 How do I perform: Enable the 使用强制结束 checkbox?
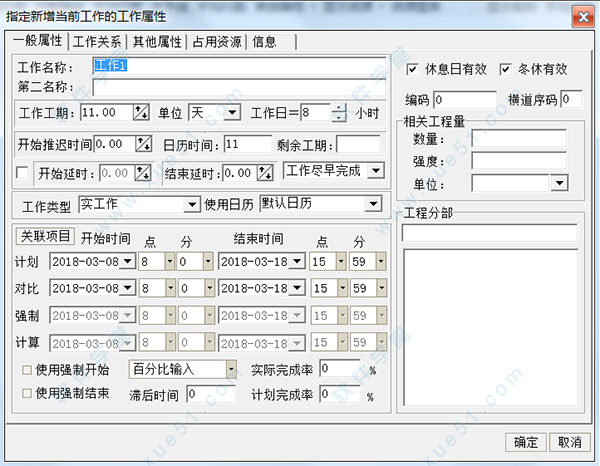(26, 393)
